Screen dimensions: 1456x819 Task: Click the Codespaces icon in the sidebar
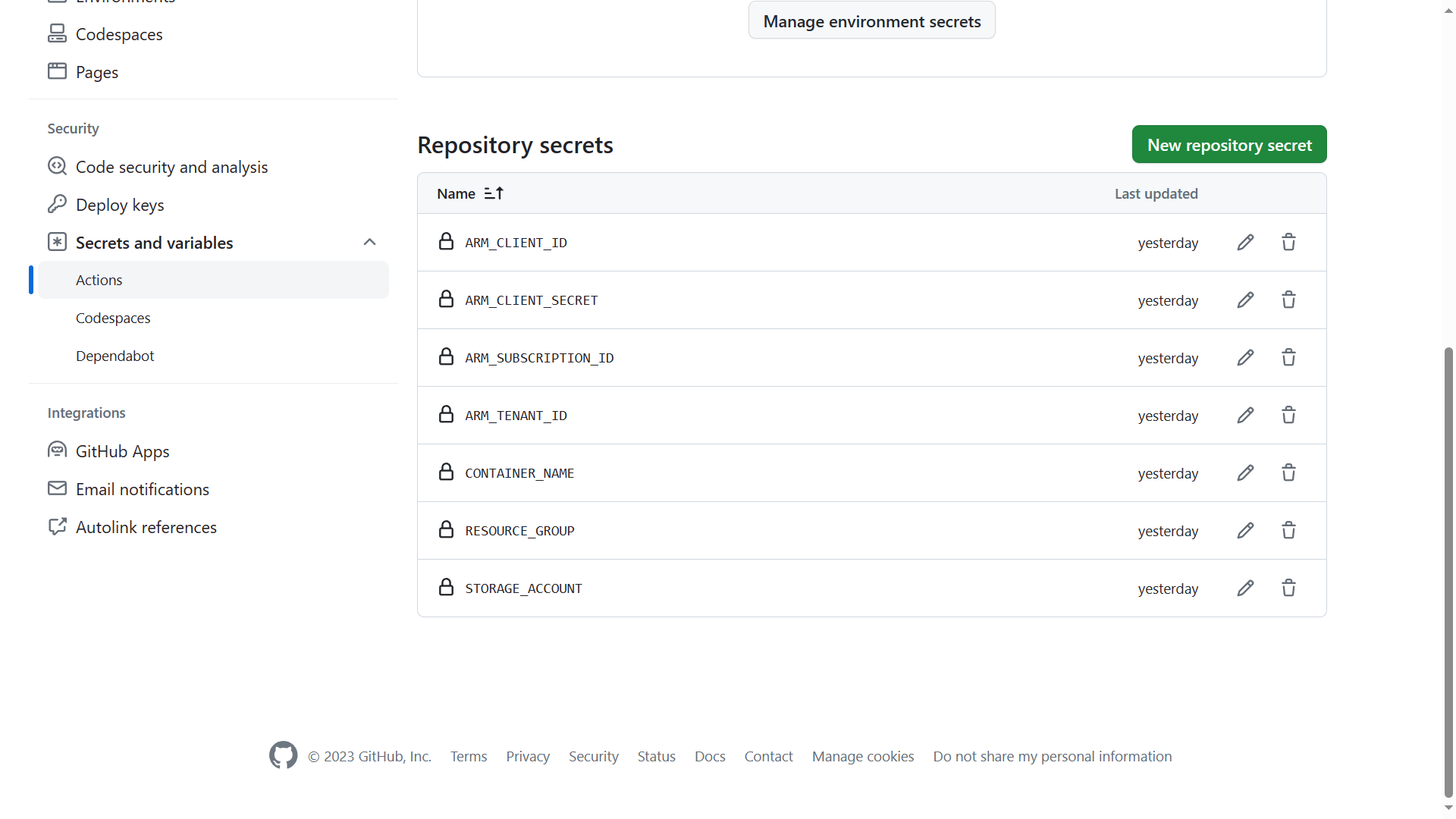click(x=58, y=33)
